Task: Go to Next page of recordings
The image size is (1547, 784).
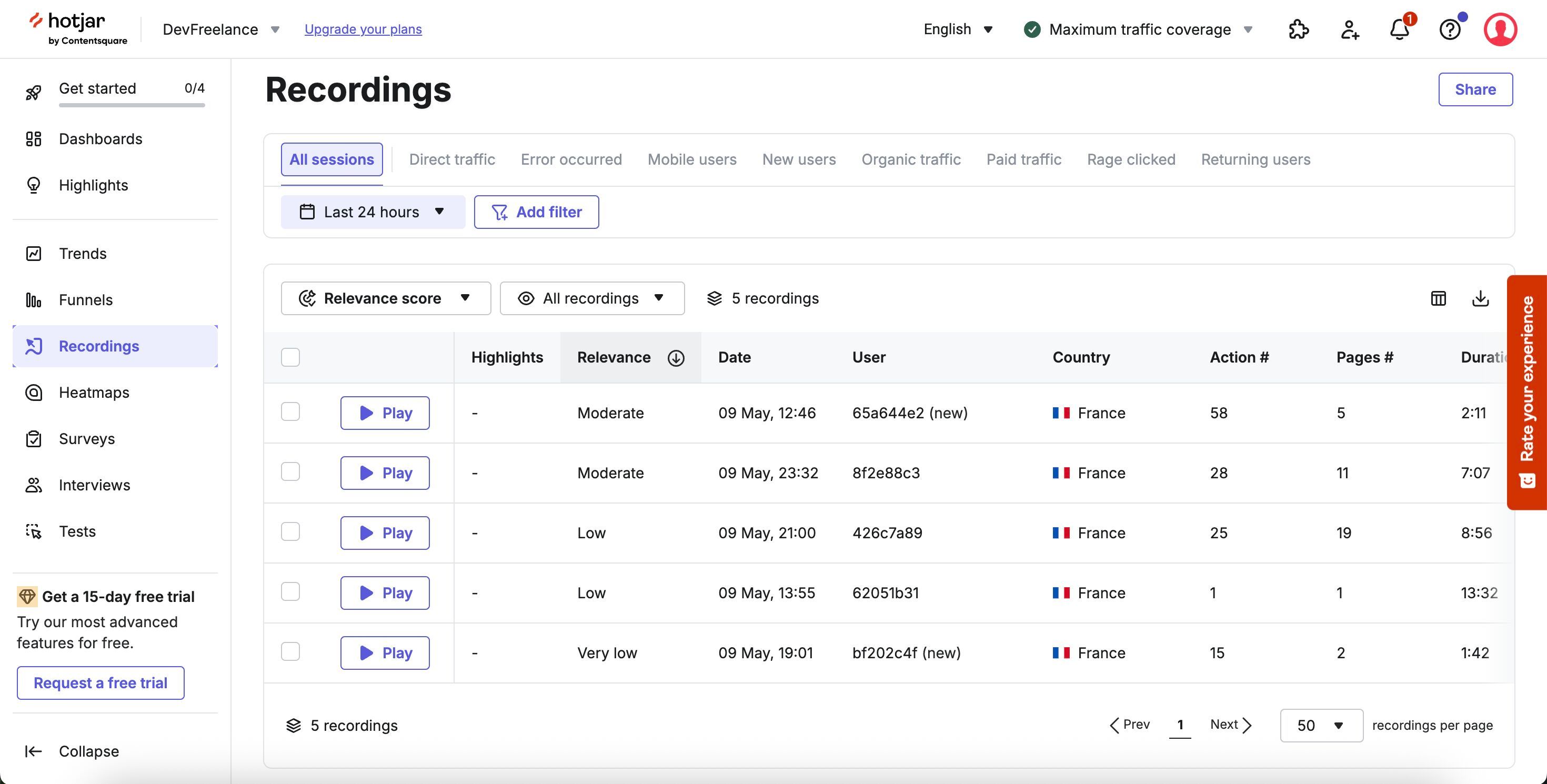Action: click(1231, 725)
